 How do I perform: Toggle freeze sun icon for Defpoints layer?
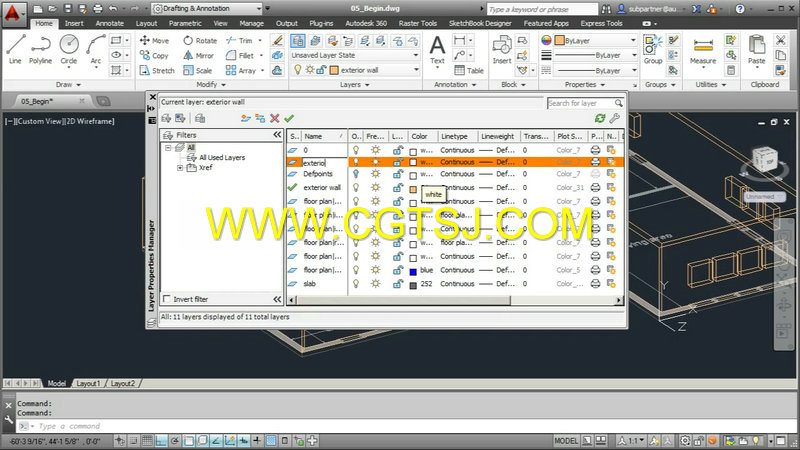pyautogui.click(x=376, y=174)
